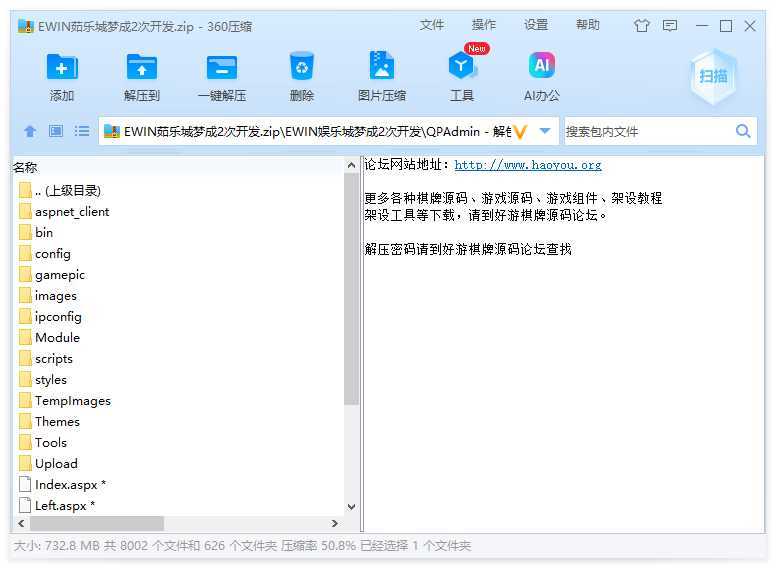Click the app icon in the title bar

(x=26, y=26)
